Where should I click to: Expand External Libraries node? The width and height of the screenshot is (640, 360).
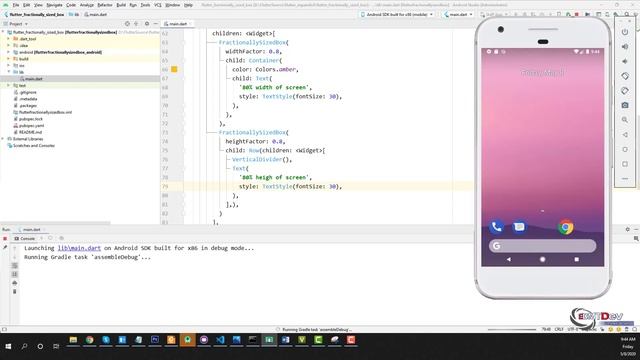click(x=3, y=139)
